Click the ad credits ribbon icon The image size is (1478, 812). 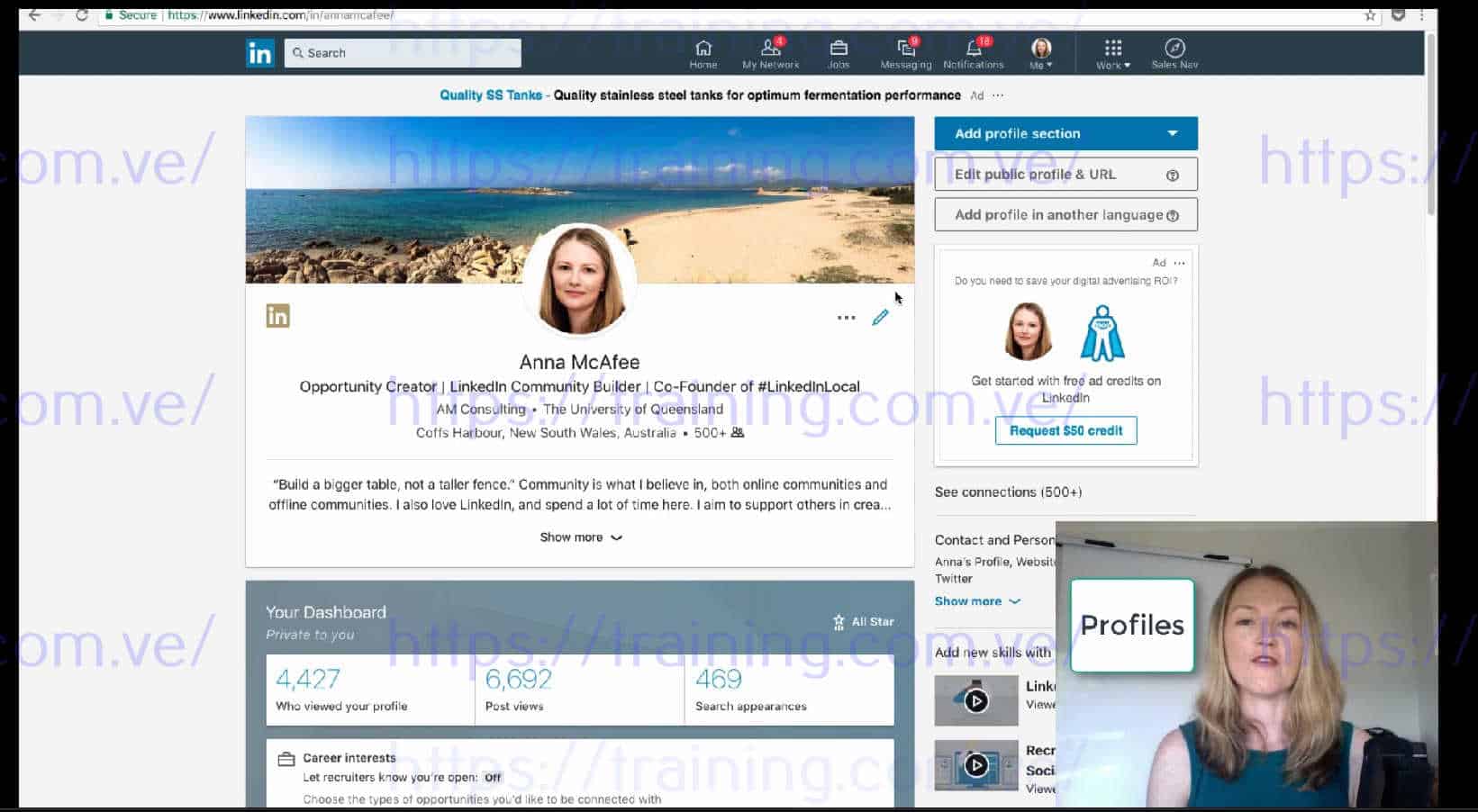1102,332
